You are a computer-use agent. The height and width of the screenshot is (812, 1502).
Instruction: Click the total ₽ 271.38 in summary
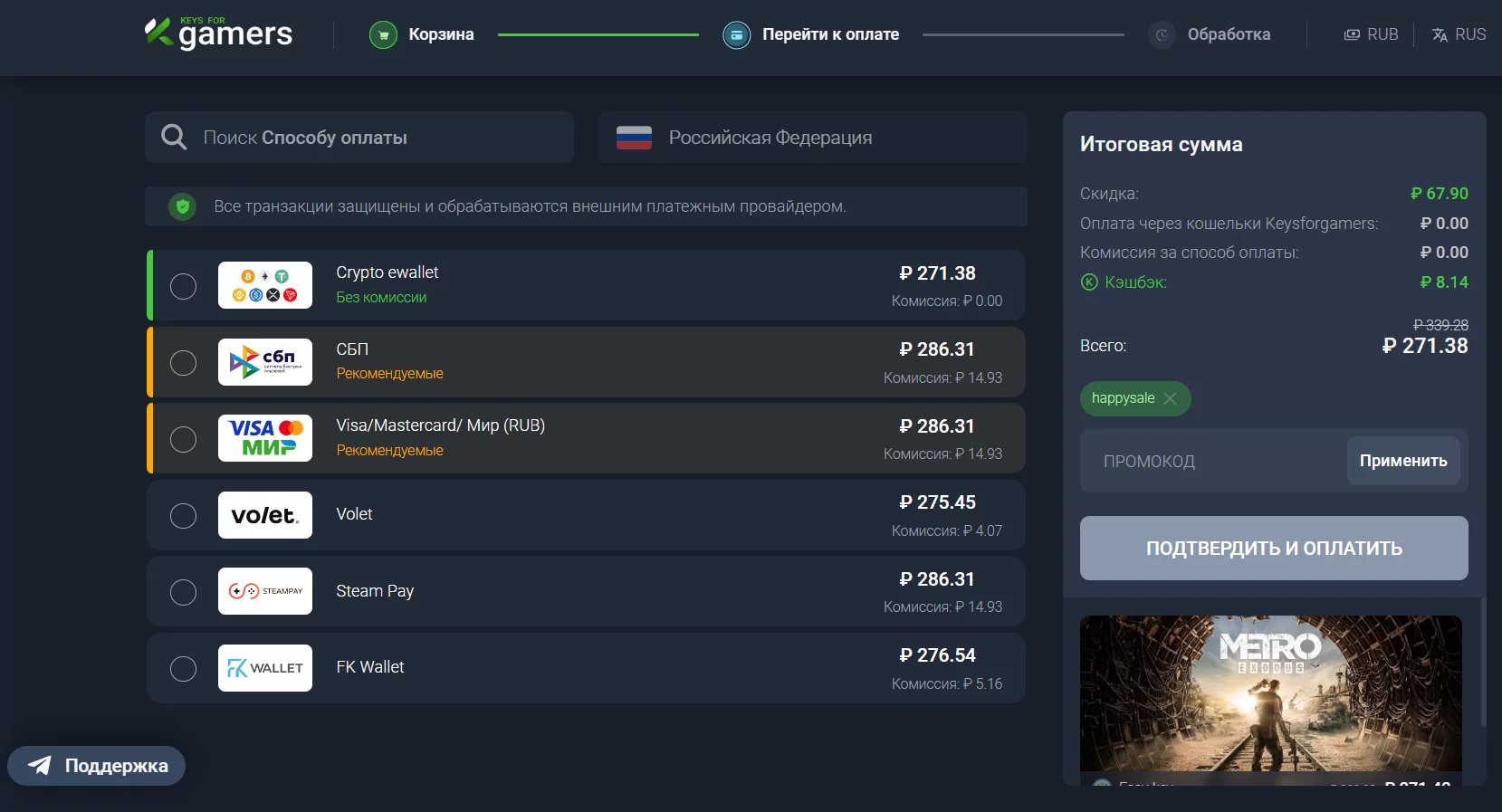click(1425, 346)
